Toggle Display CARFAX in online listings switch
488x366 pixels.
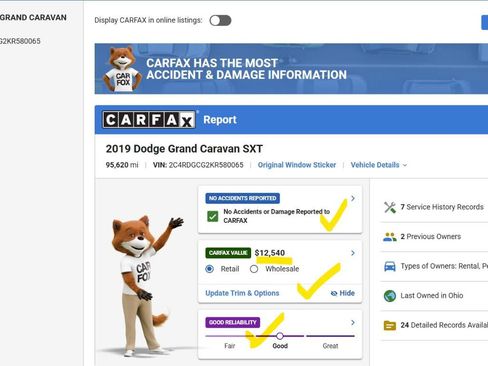pos(220,20)
